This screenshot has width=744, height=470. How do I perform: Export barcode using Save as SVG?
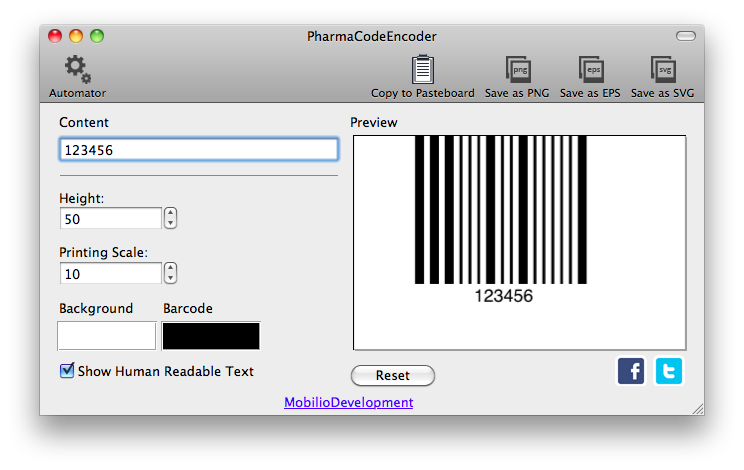664,70
